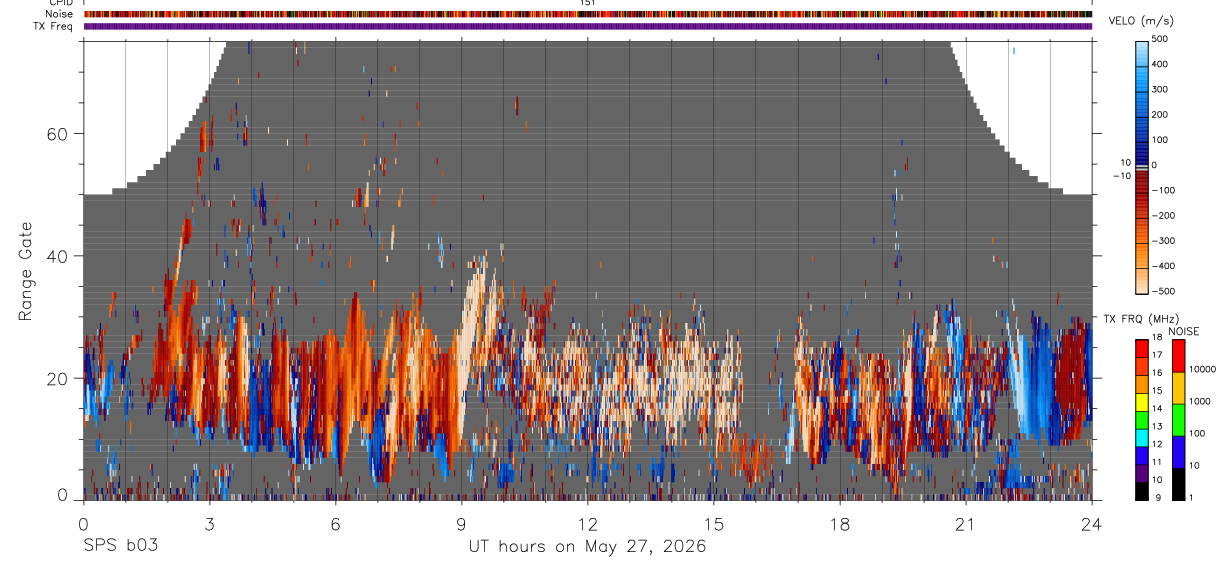The image size is (1228, 567).
Task: Click hour 9 on the time axis
Action: [461, 523]
